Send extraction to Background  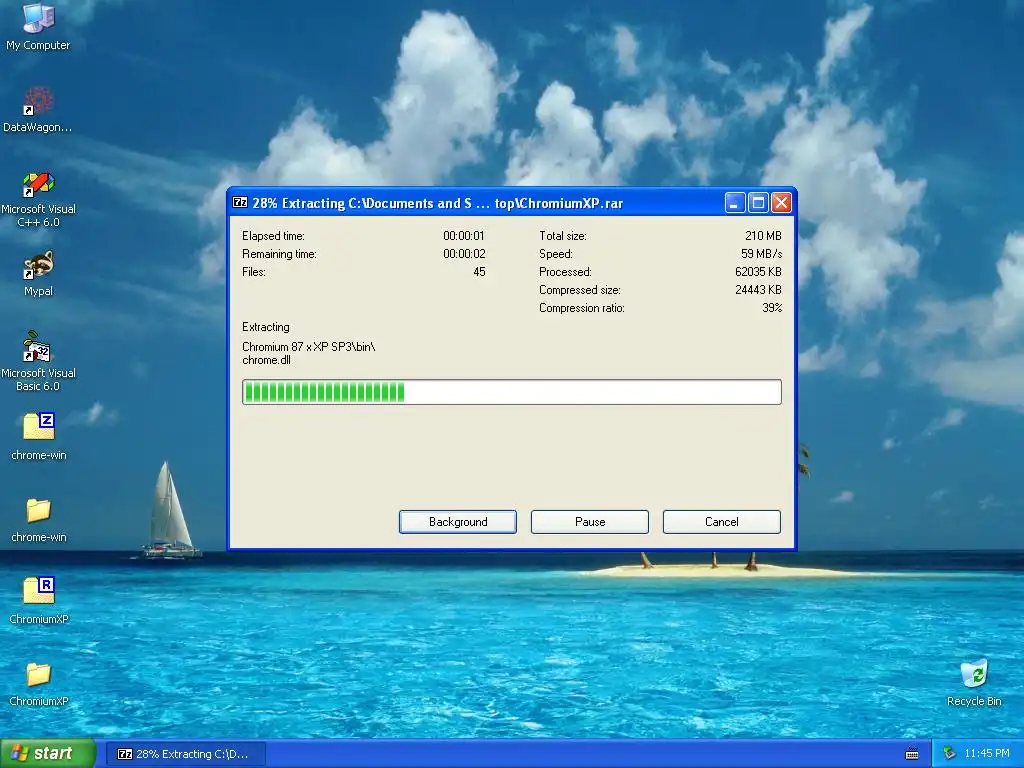tap(458, 522)
